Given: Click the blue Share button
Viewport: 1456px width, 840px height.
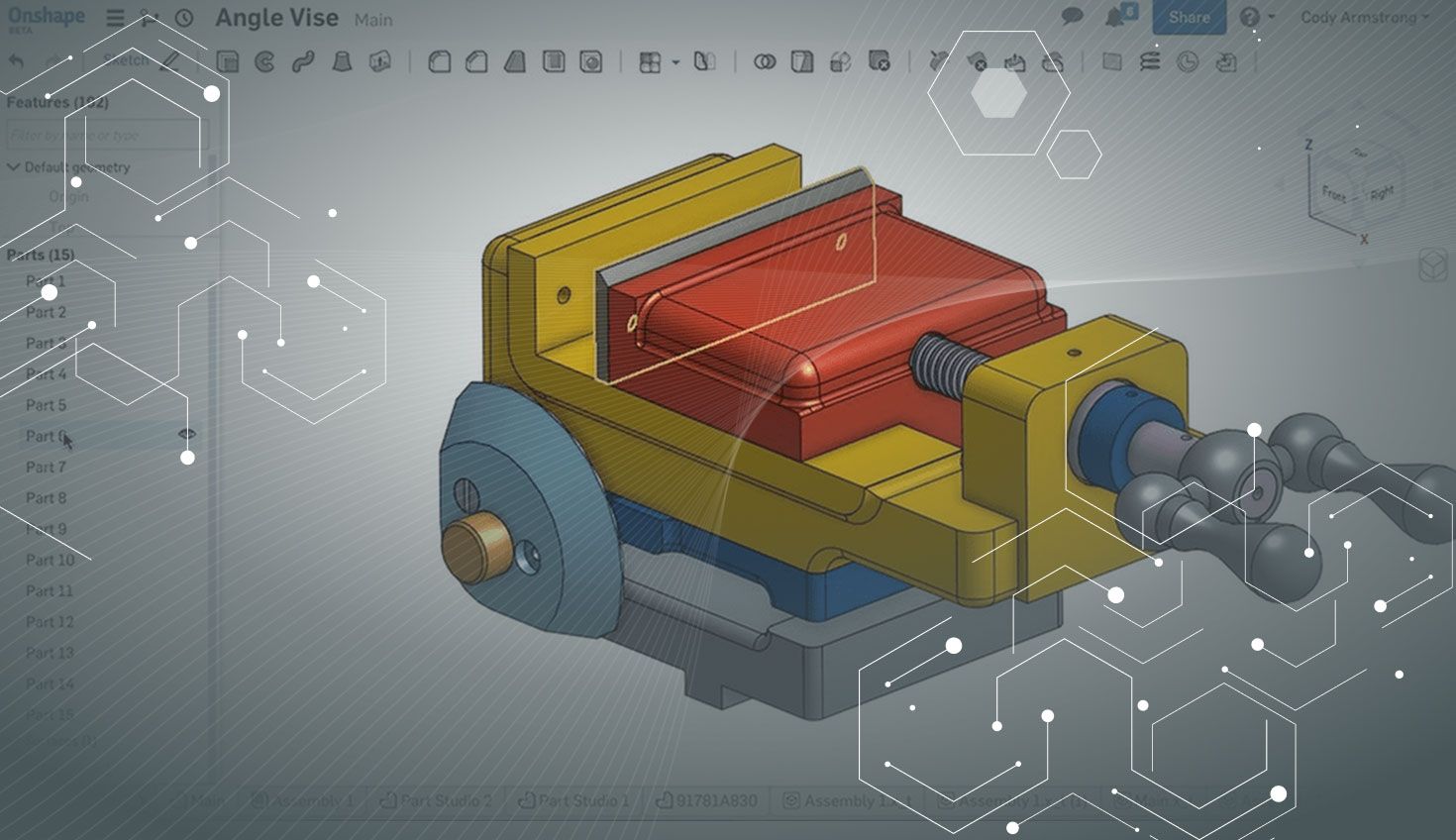Looking at the screenshot, I should point(1189,17).
